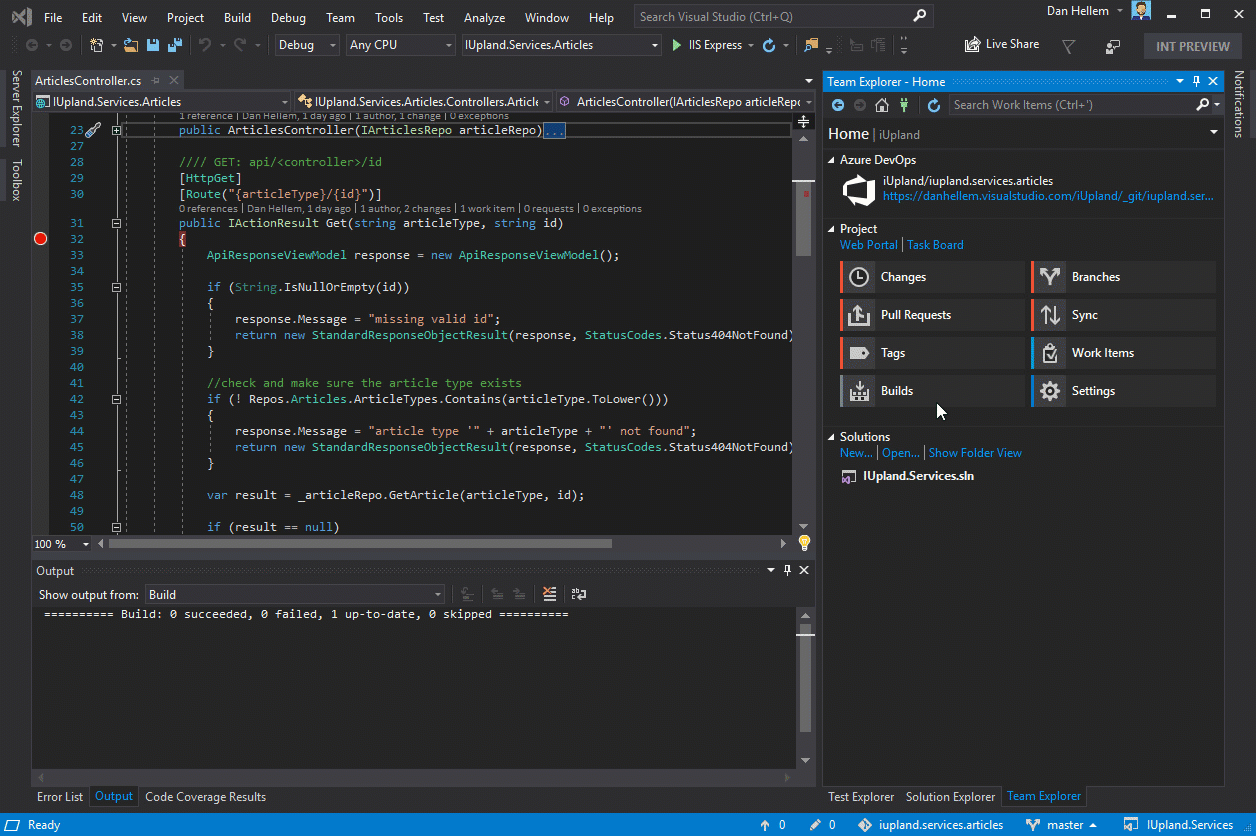This screenshot has width=1256, height=836.
Task: Collapse the Azure DevOps section
Action: [832, 159]
